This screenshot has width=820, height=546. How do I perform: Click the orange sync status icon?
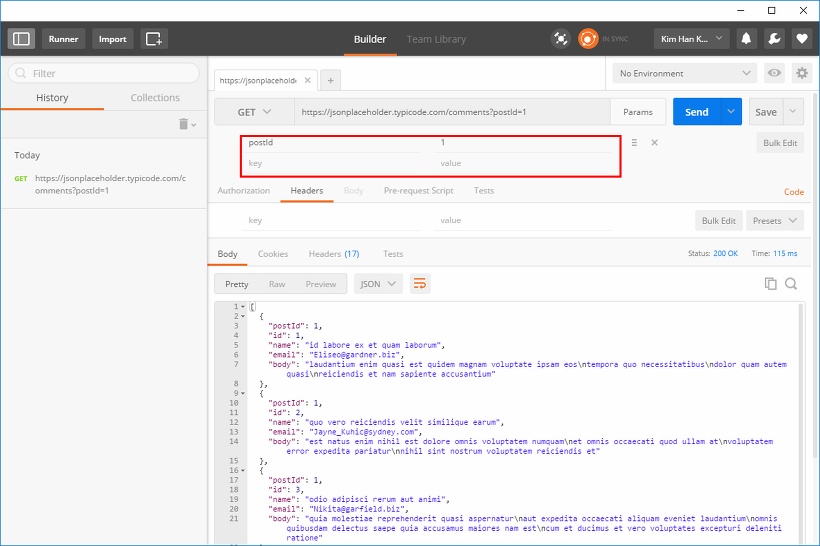pos(588,39)
